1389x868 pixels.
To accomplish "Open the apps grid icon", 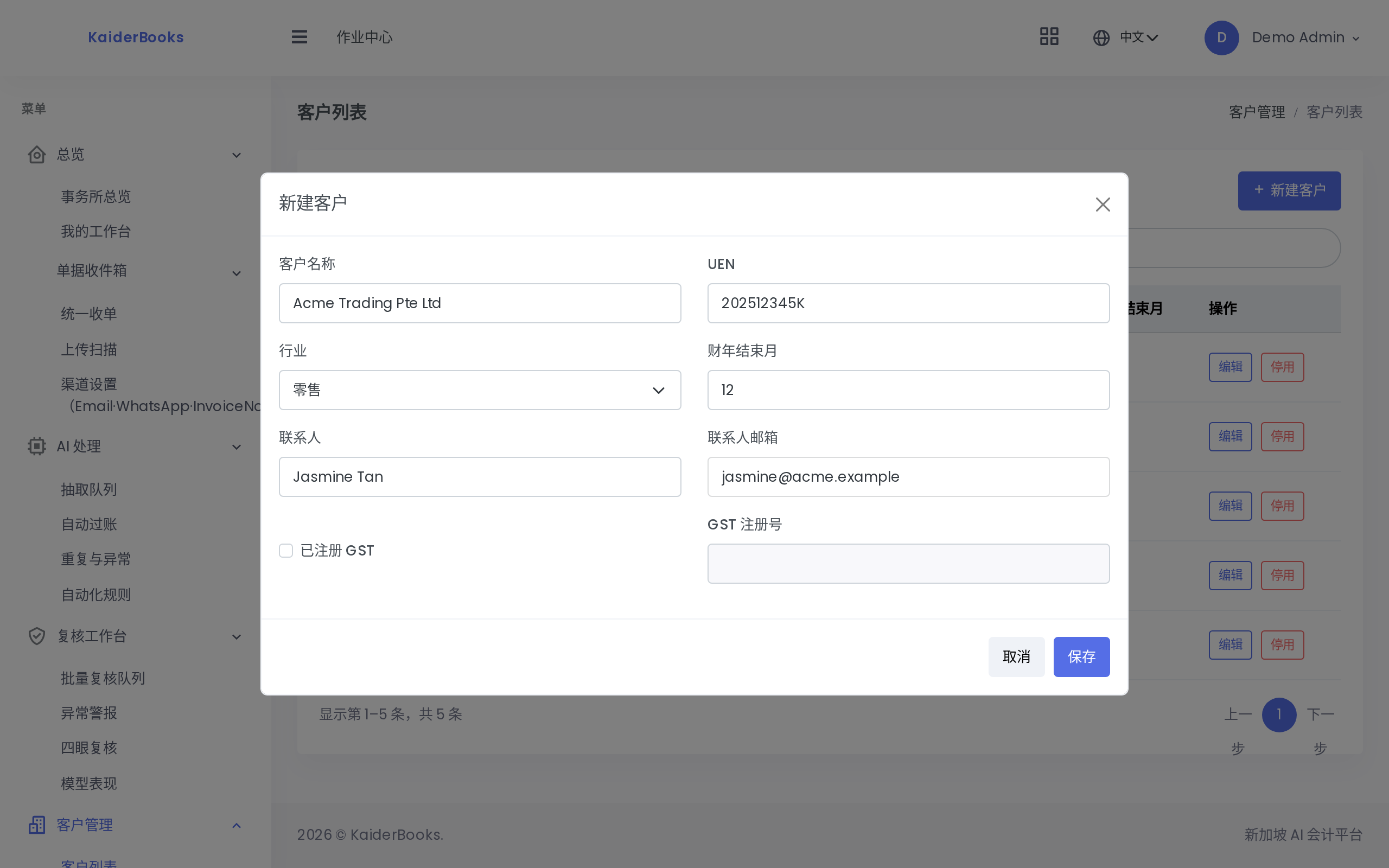I will 1049,37.
